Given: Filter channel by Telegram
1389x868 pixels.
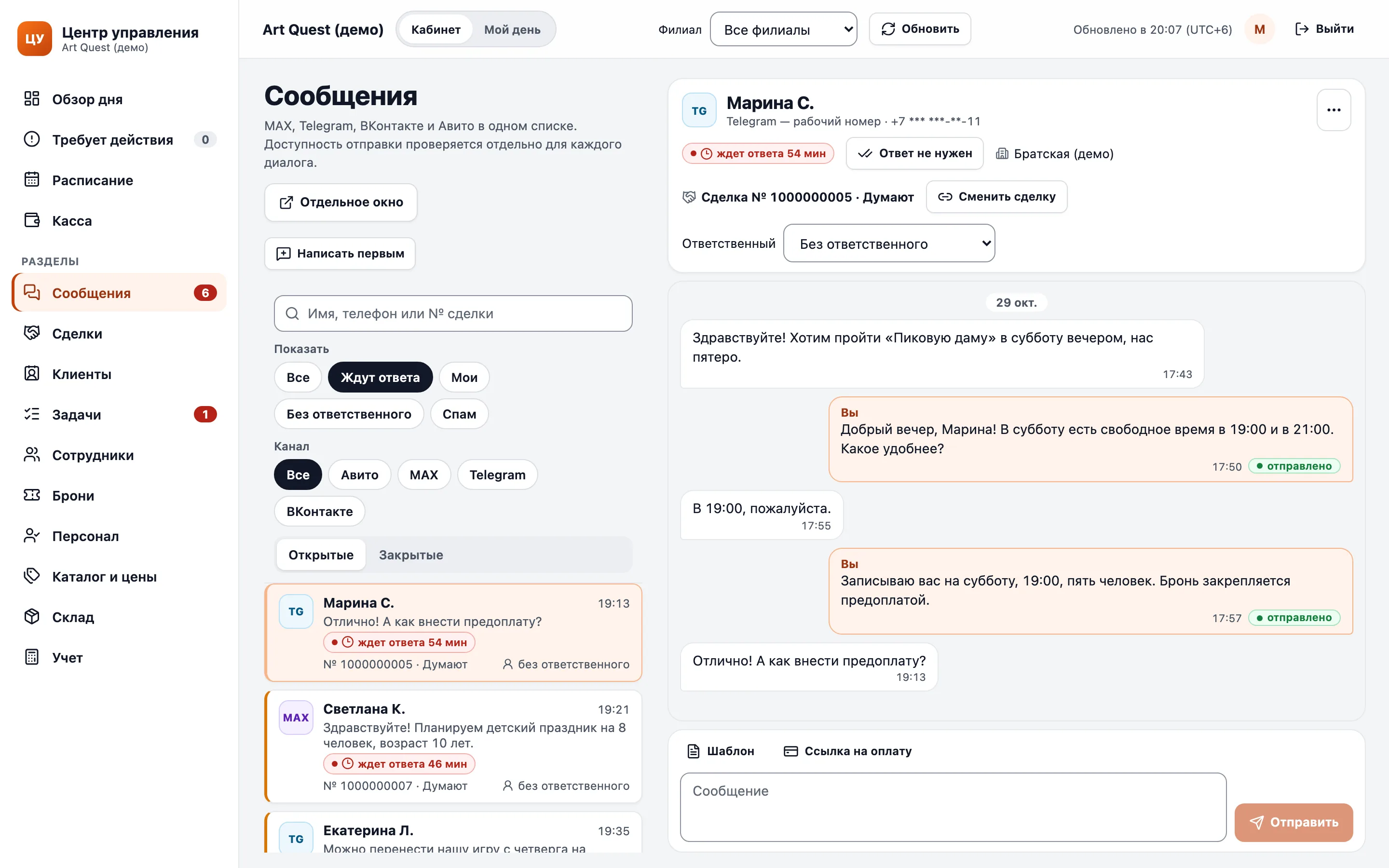Looking at the screenshot, I should tap(497, 475).
